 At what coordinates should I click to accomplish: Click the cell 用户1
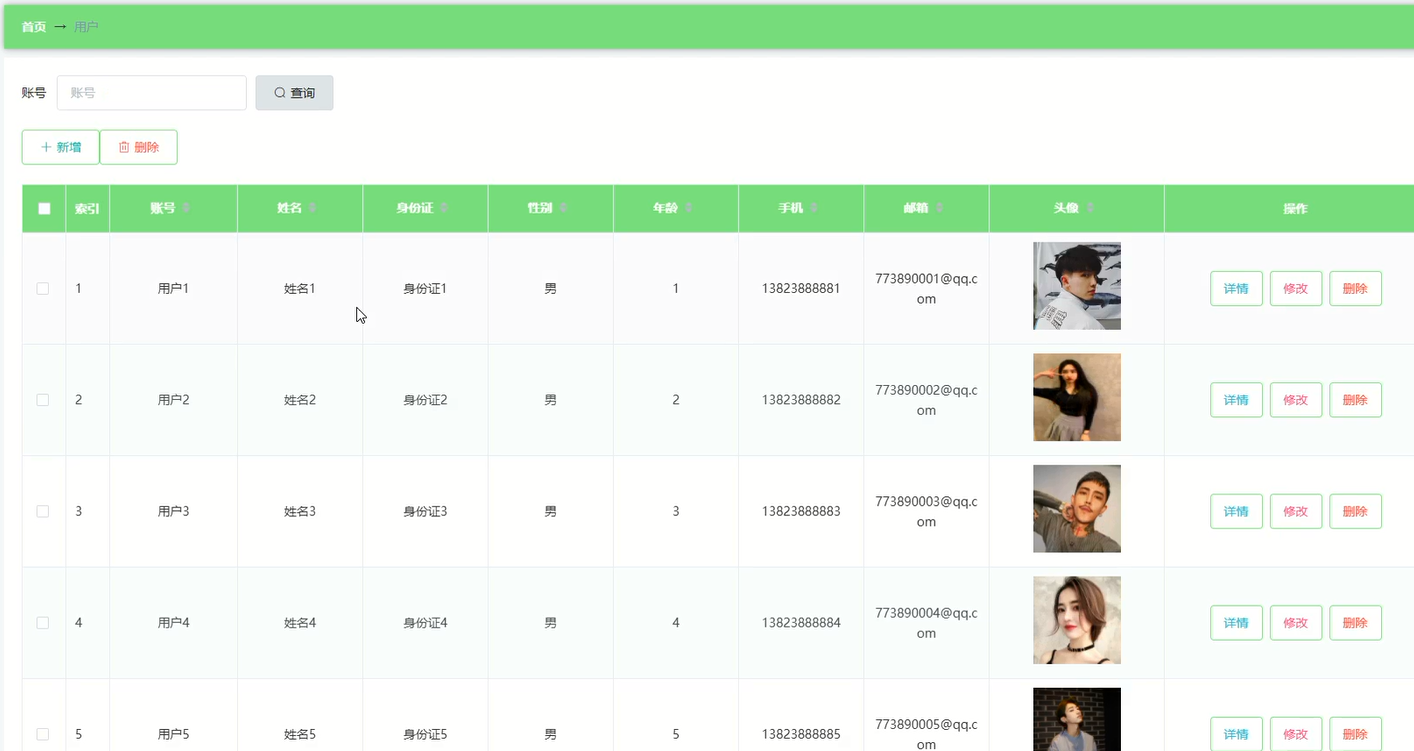[173, 288]
